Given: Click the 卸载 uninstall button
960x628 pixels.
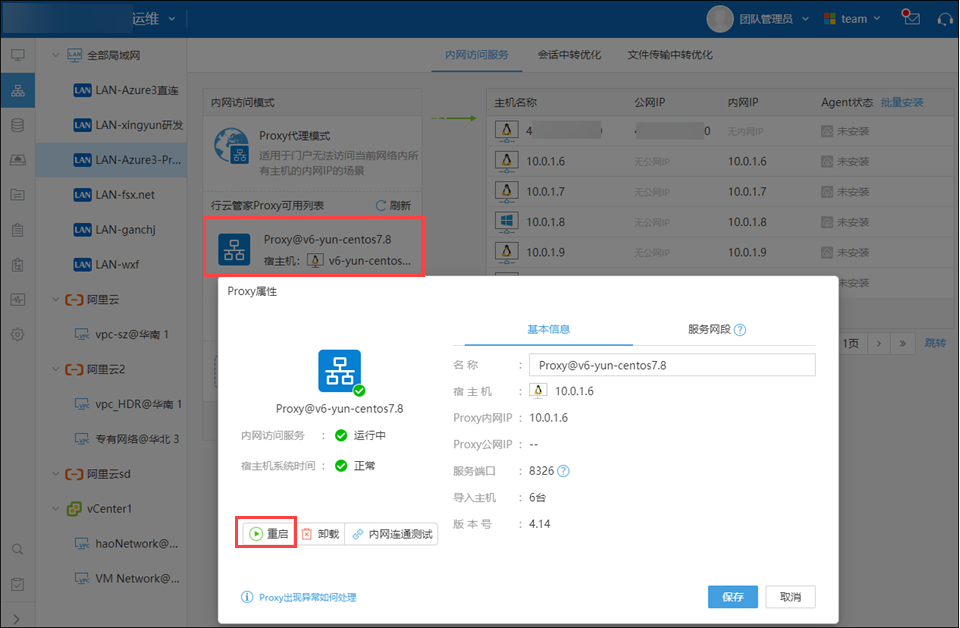Looking at the screenshot, I should click(321, 534).
